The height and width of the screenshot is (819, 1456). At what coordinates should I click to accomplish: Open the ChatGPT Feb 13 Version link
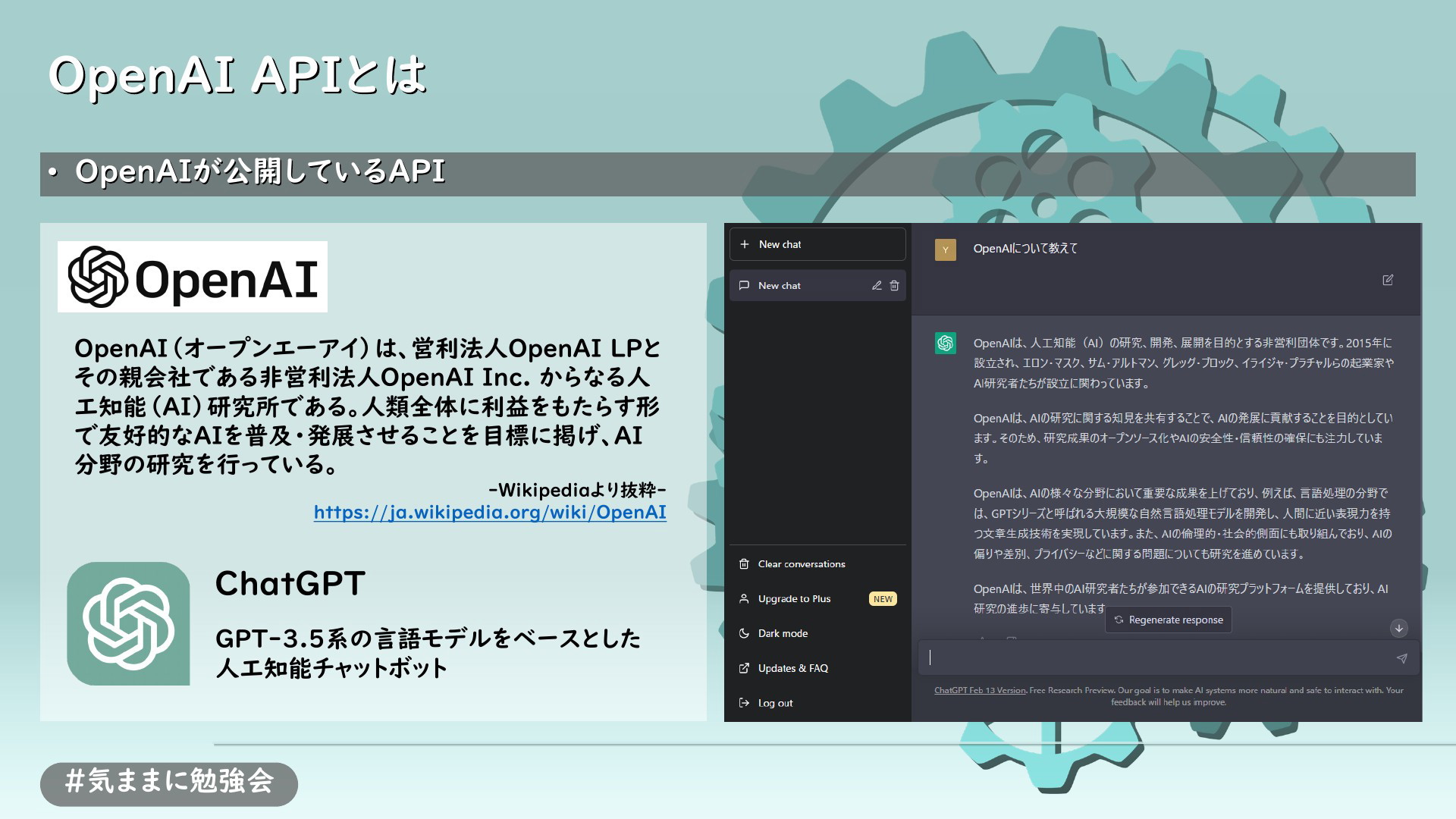tap(980, 690)
